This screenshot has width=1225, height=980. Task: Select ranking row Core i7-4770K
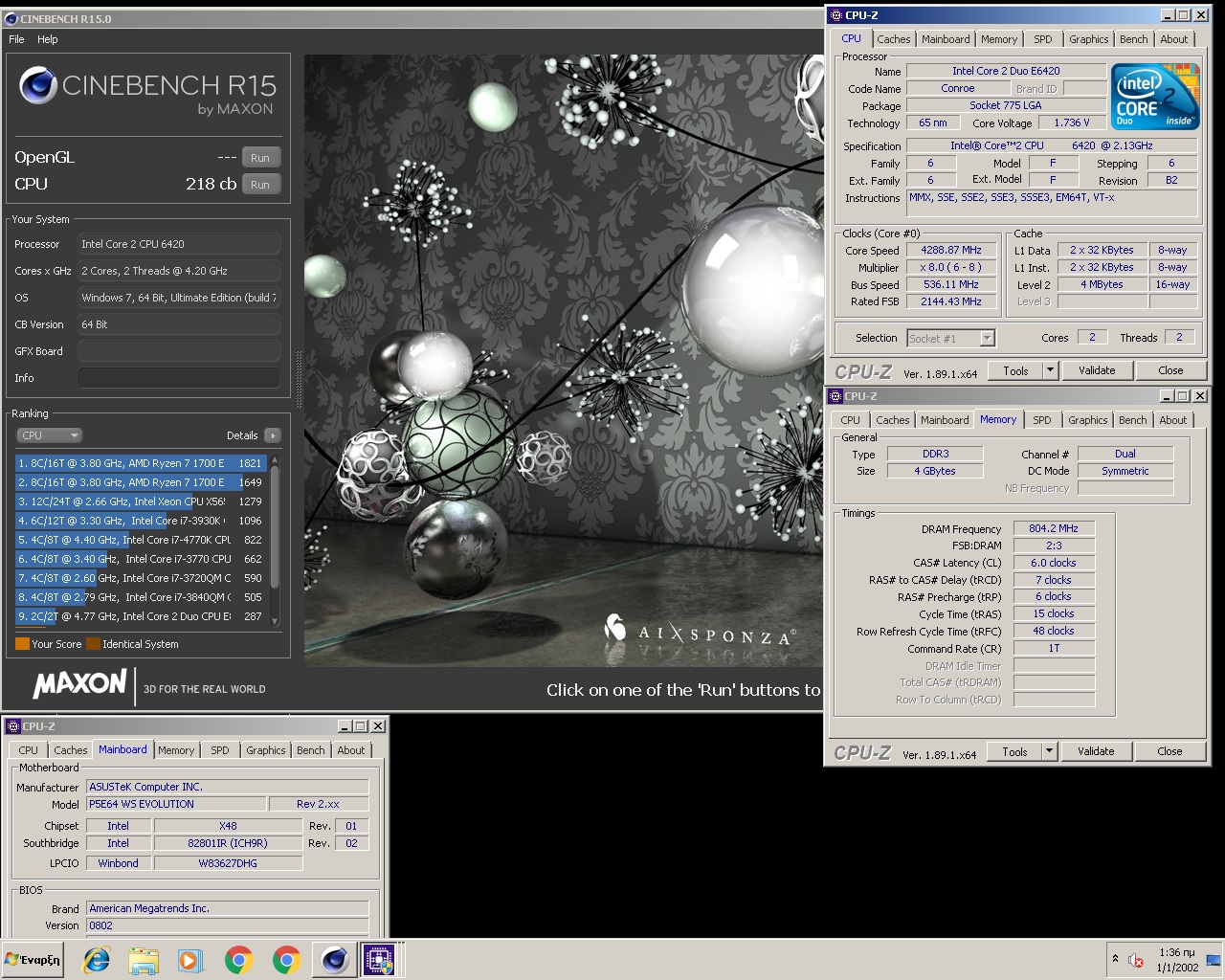coord(141,540)
